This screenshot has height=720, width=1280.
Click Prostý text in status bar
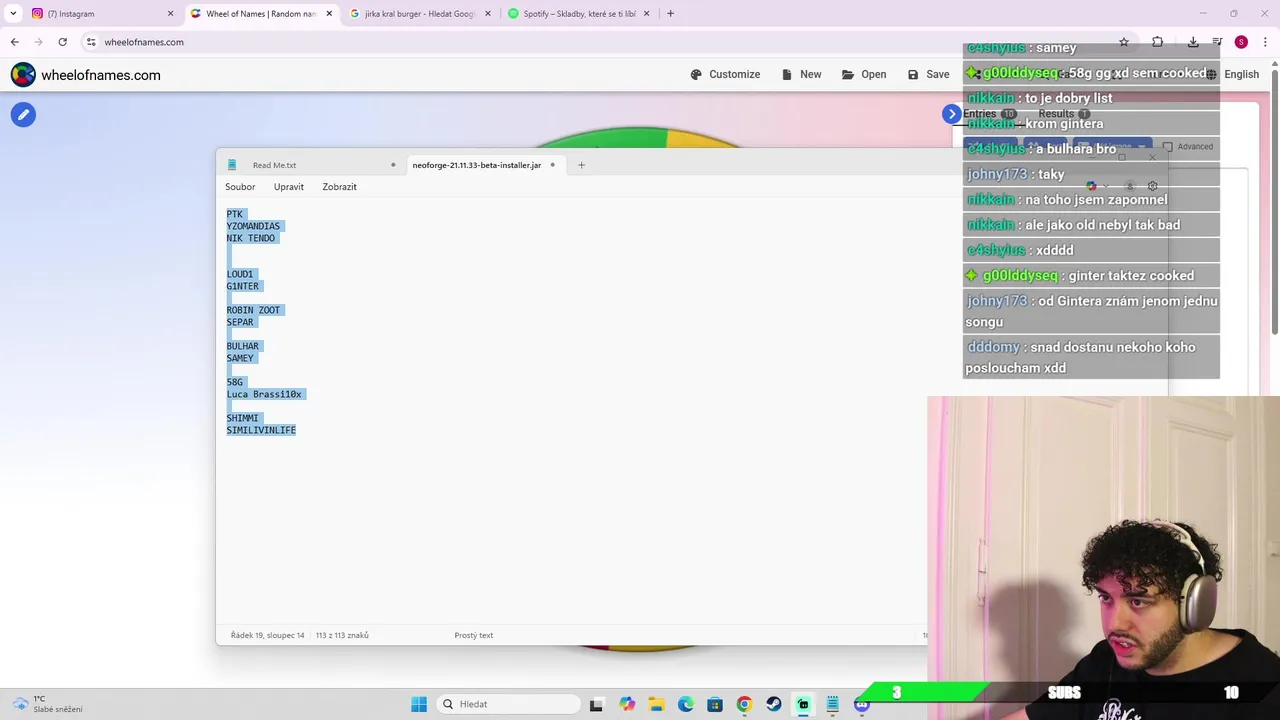[474, 635]
